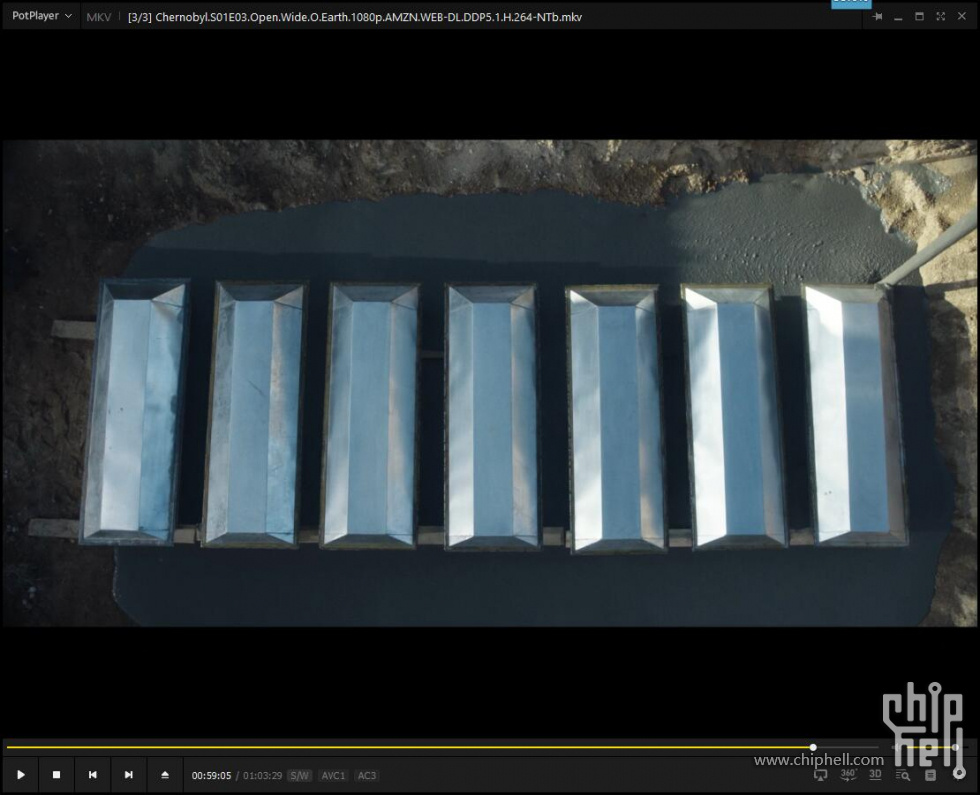Toggle 360 degree video mode
The image size is (980, 795).
(x=848, y=775)
